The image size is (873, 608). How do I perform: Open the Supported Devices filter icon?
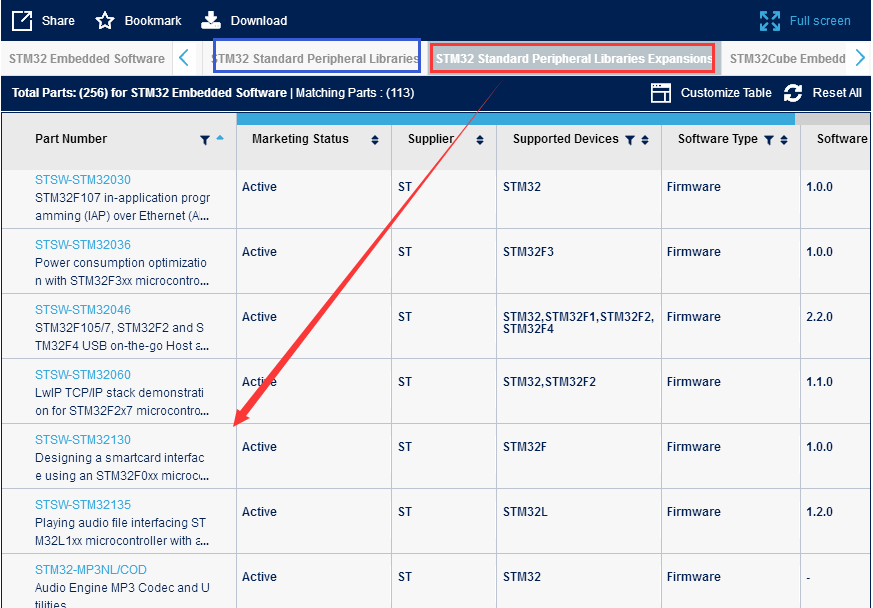pyautogui.click(x=630, y=140)
